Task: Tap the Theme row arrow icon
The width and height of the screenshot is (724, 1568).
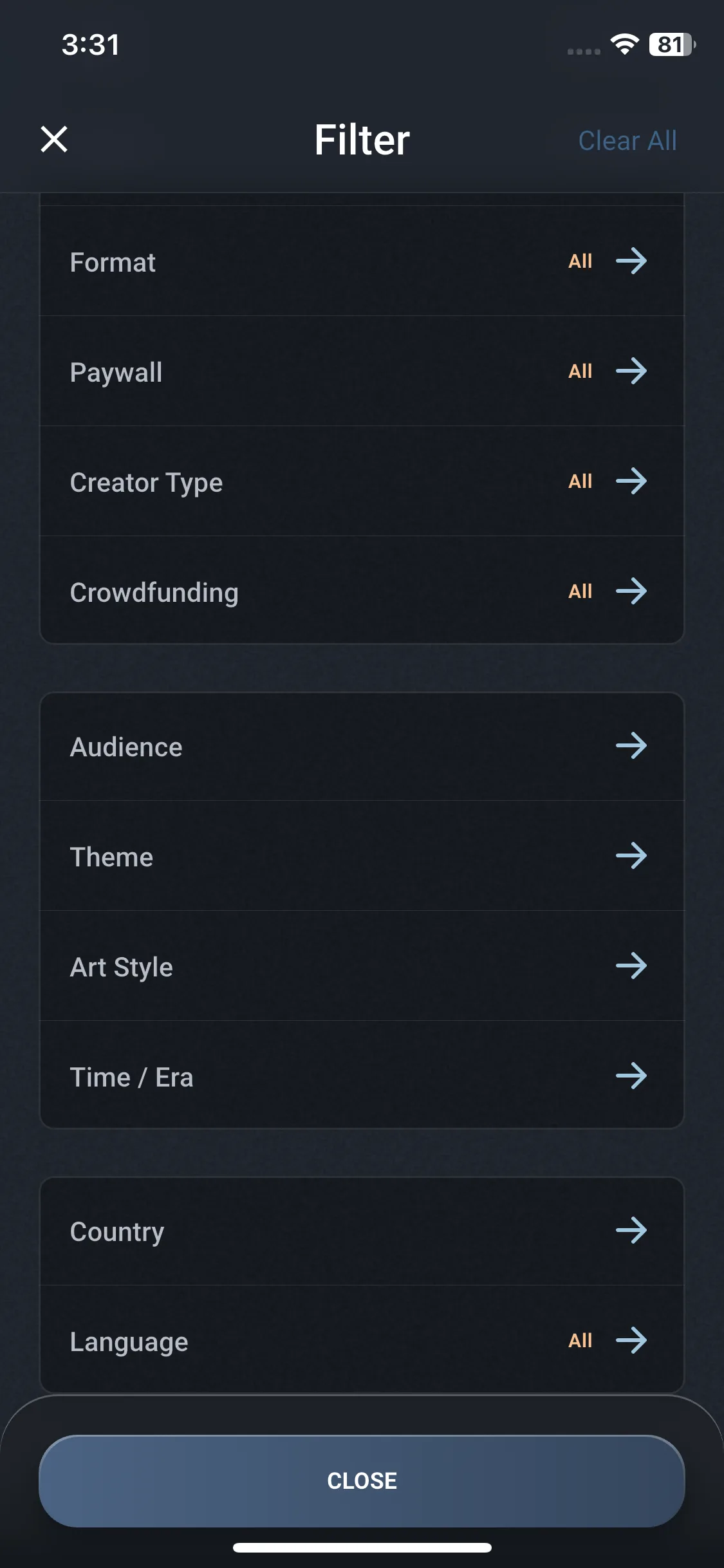Action: pos(631,856)
